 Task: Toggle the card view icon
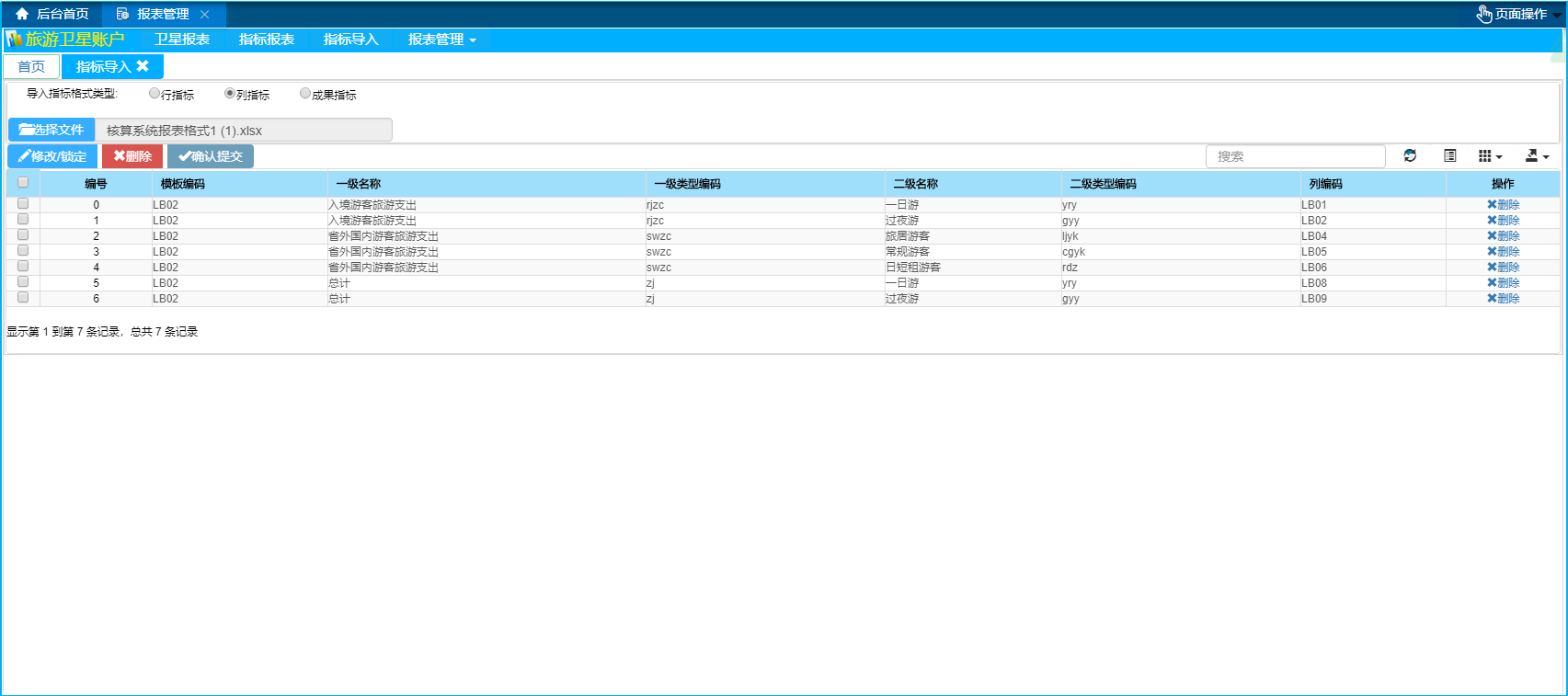click(1450, 156)
